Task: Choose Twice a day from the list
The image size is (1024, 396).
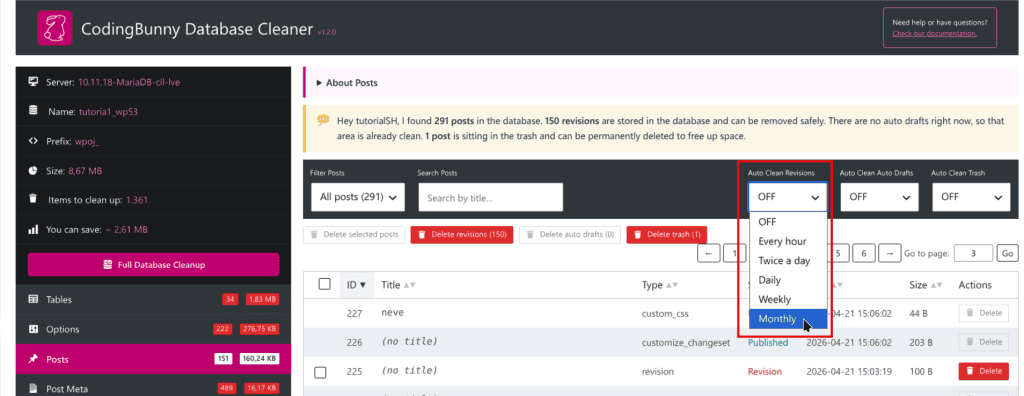Action: [x=788, y=261]
